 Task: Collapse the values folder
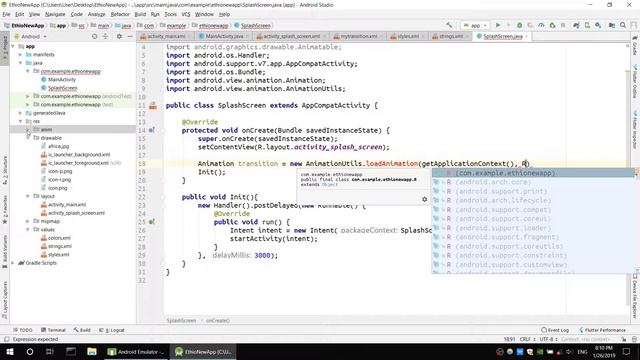(28, 229)
